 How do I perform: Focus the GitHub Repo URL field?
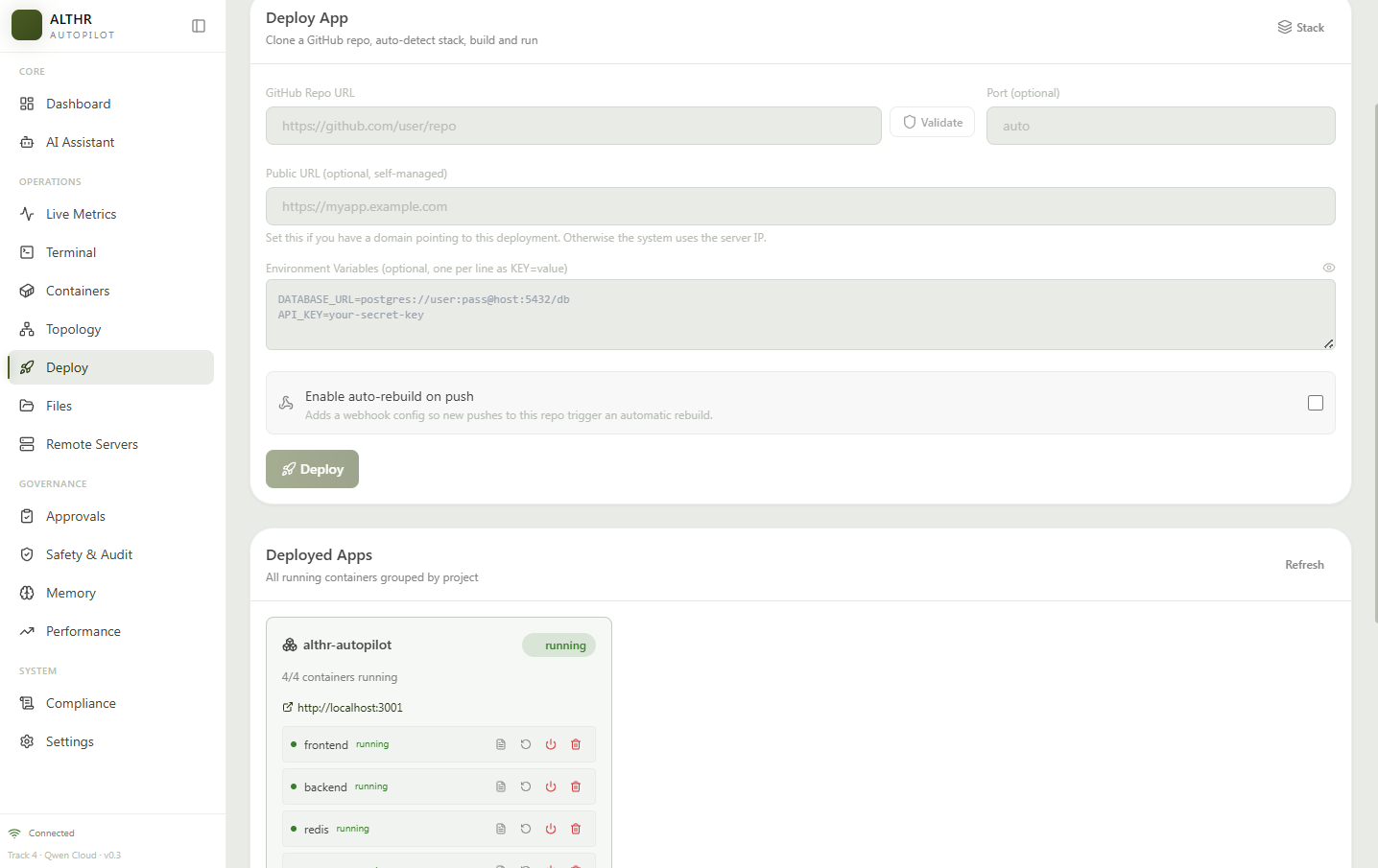pos(574,126)
